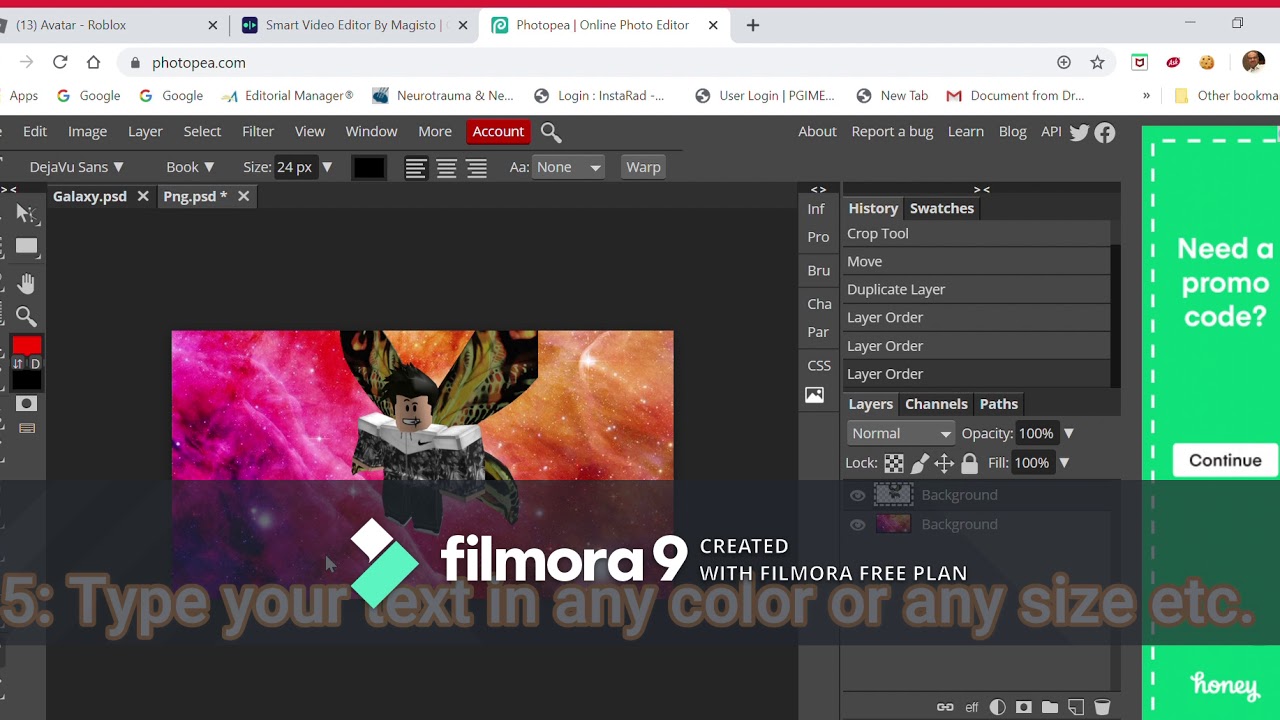Select the Hand tool
The height and width of the screenshot is (720, 1280).
tap(26, 283)
